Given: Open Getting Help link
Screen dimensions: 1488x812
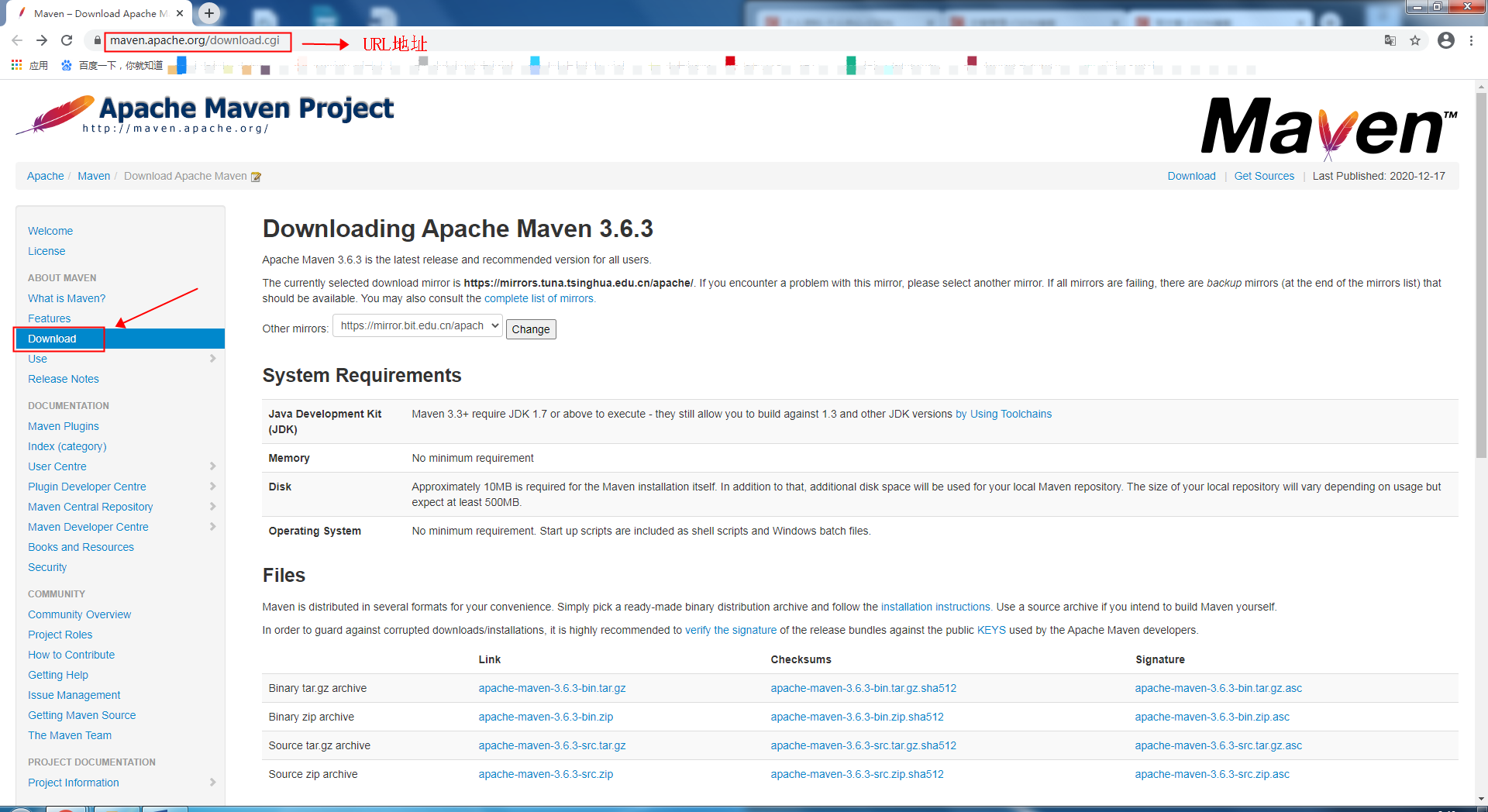Looking at the screenshot, I should click(58, 675).
